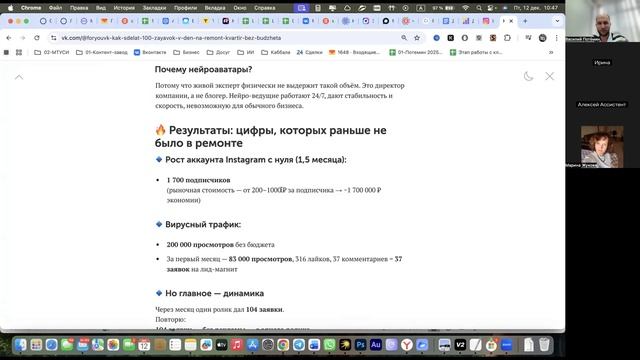Open a new tab with the plus button
The image size is (640, 360).
pyautogui.click(x=525, y=21)
